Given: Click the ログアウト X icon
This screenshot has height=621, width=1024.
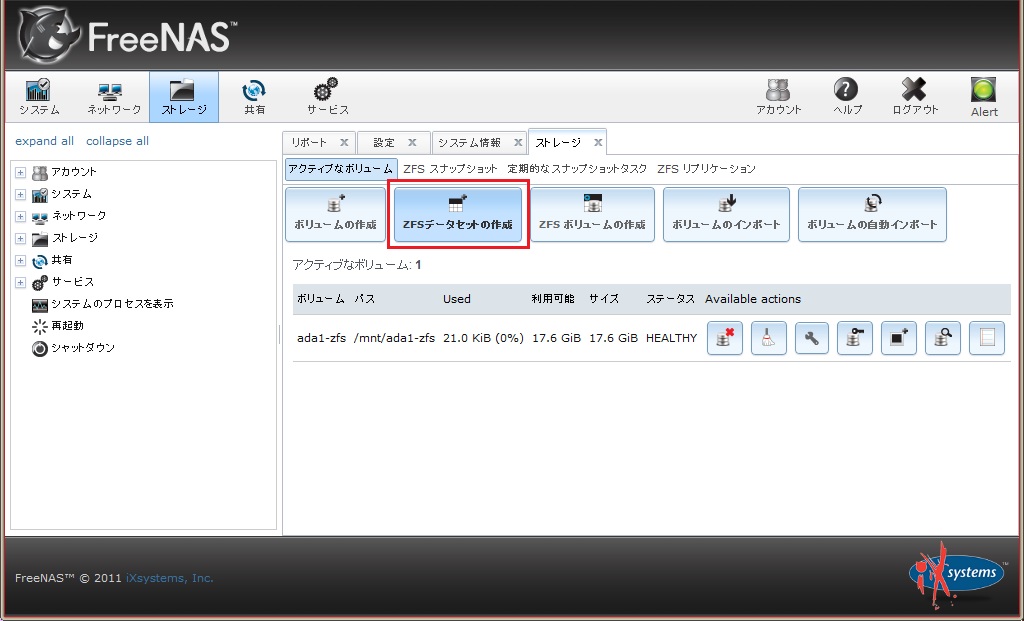Looking at the screenshot, I should click(915, 97).
